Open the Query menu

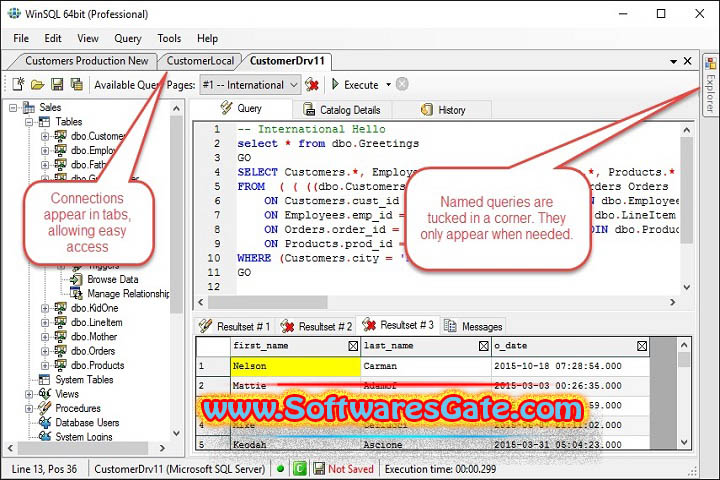click(x=128, y=38)
